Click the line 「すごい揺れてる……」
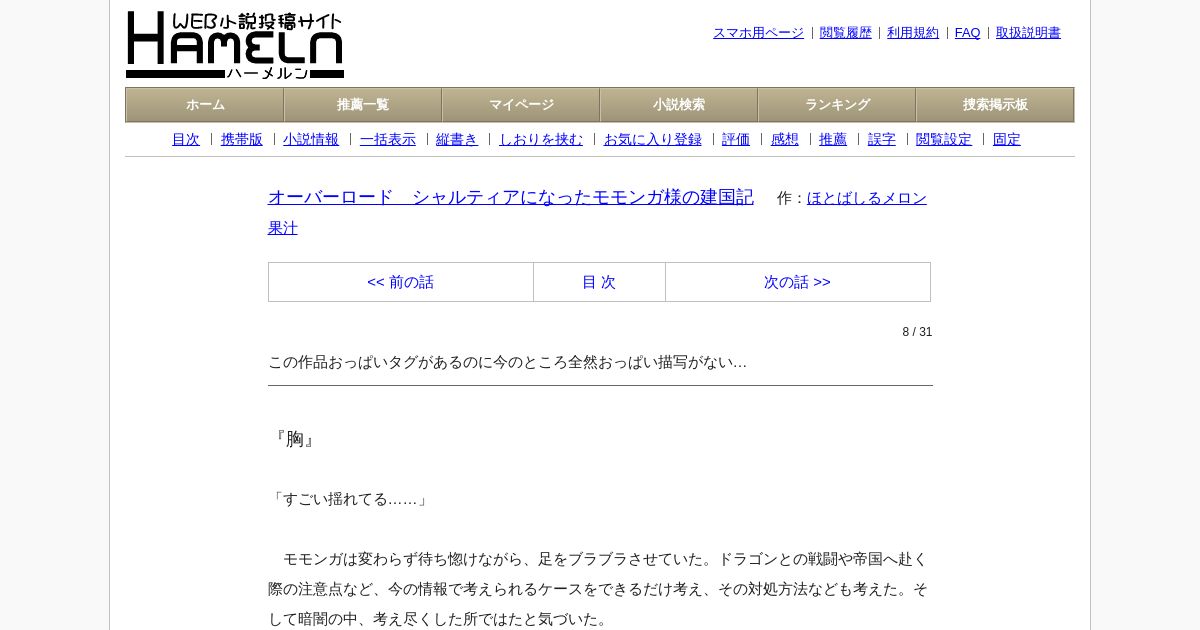Image resolution: width=1200 pixels, height=630 pixels. point(350,499)
